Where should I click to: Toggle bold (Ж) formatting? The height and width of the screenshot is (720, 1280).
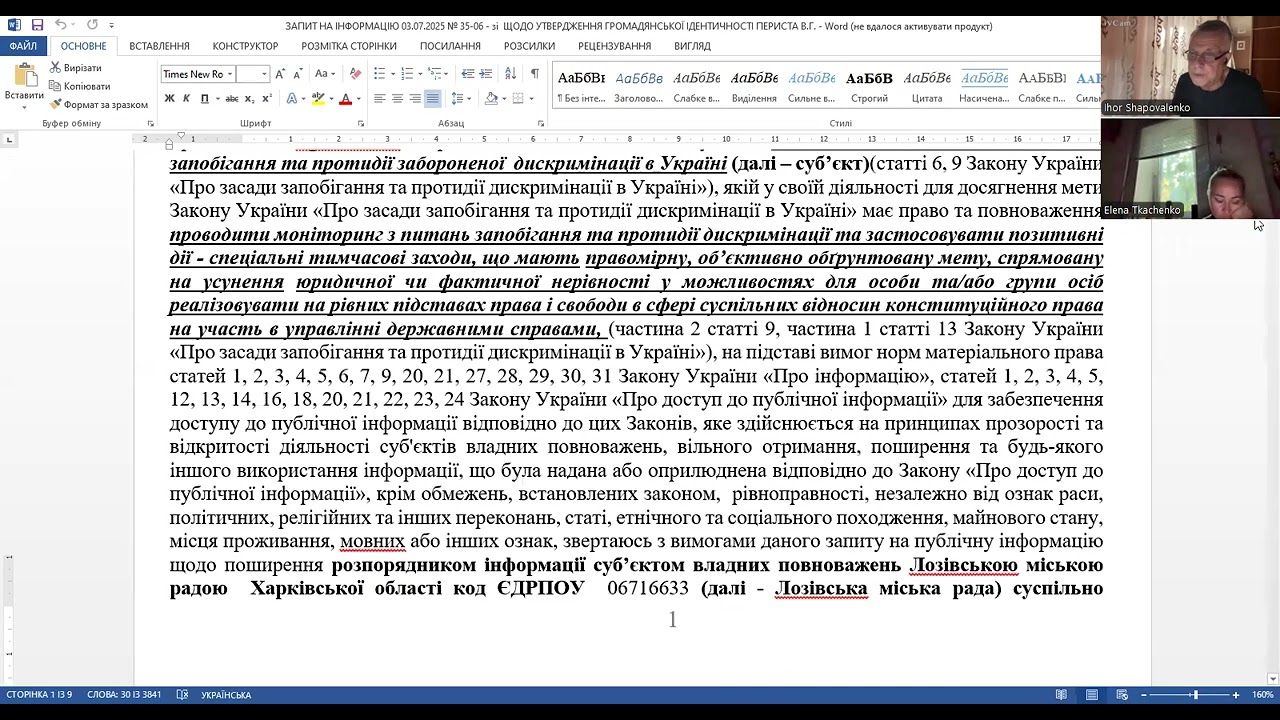coord(169,98)
